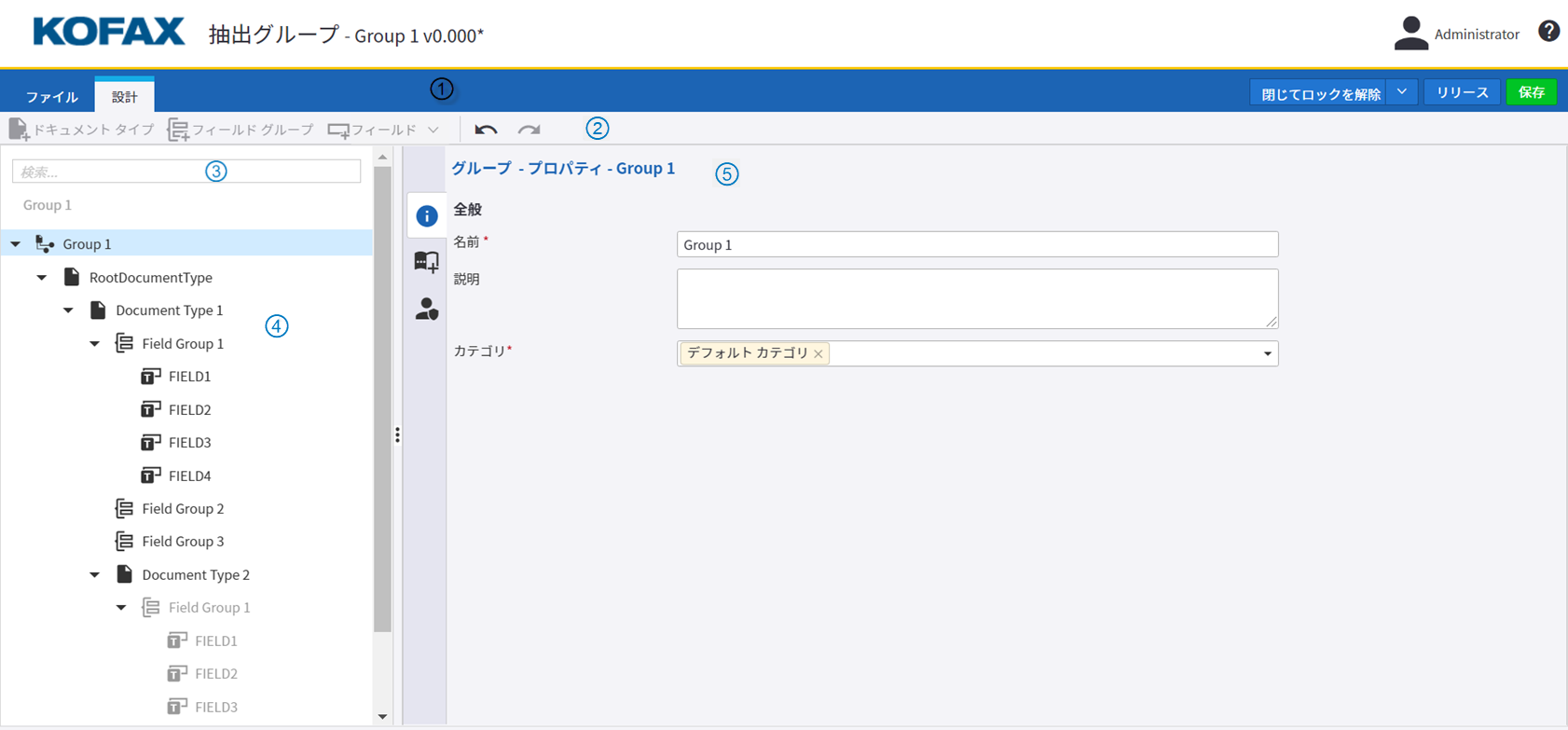Select the 設計 tab
The height and width of the screenshot is (730, 1568).
(124, 97)
